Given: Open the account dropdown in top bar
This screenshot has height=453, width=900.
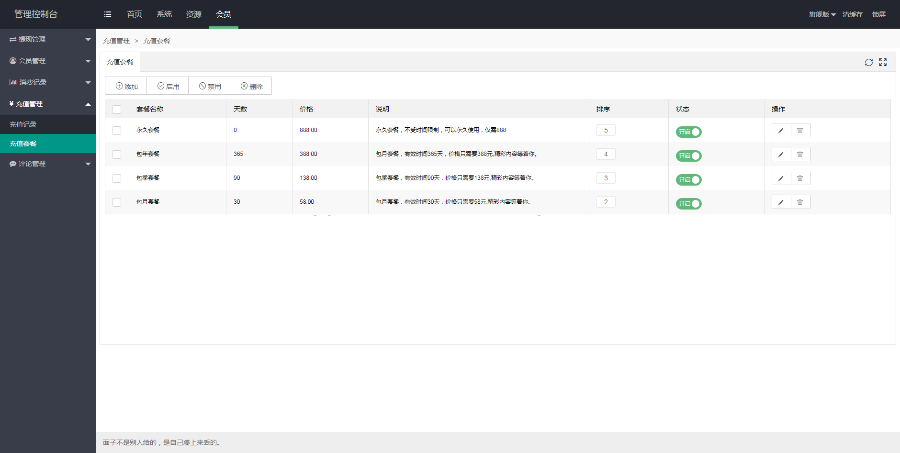Looking at the screenshot, I should click(822, 14).
